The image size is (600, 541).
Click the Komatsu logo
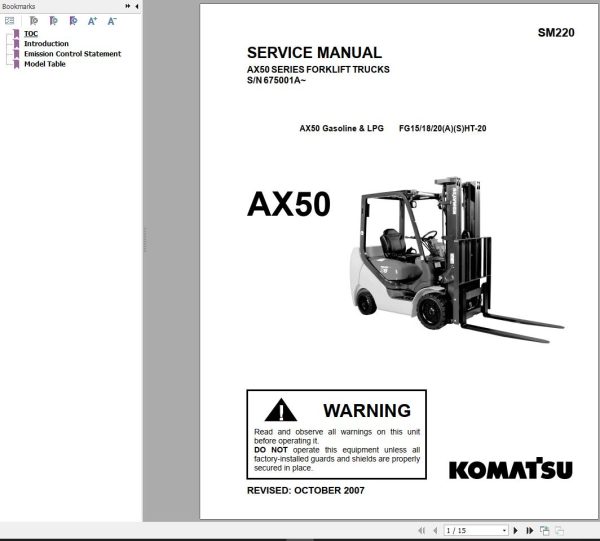(511, 468)
